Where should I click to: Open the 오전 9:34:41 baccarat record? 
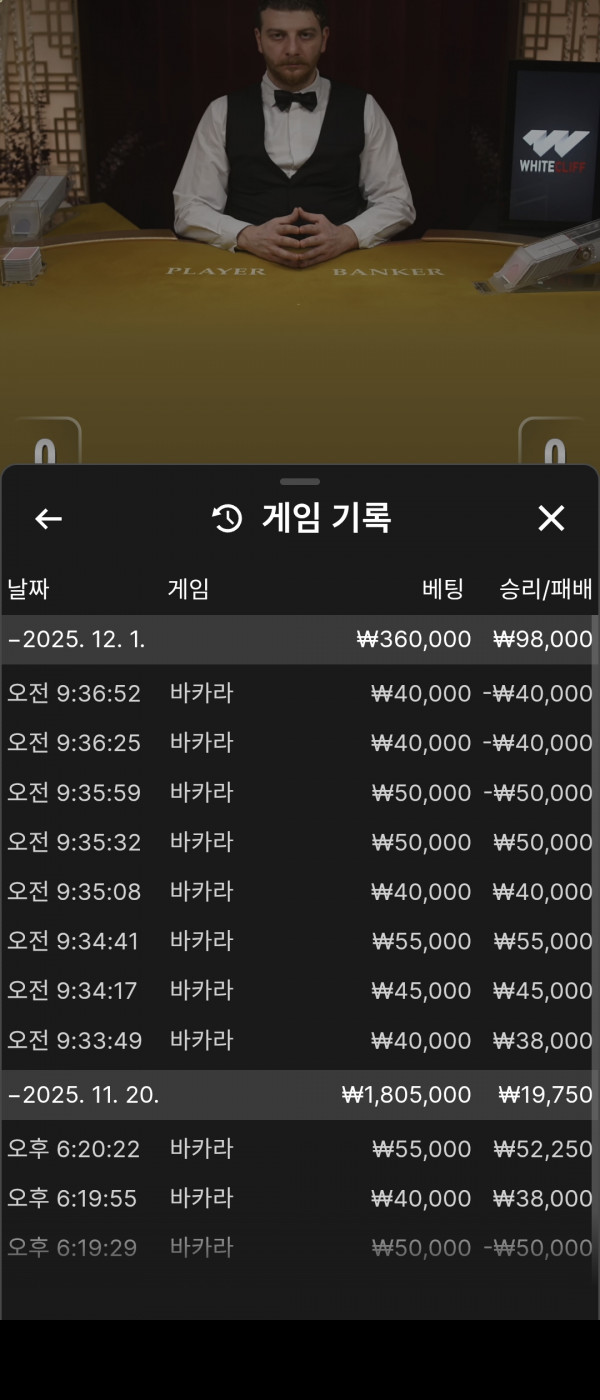[x=300, y=941]
